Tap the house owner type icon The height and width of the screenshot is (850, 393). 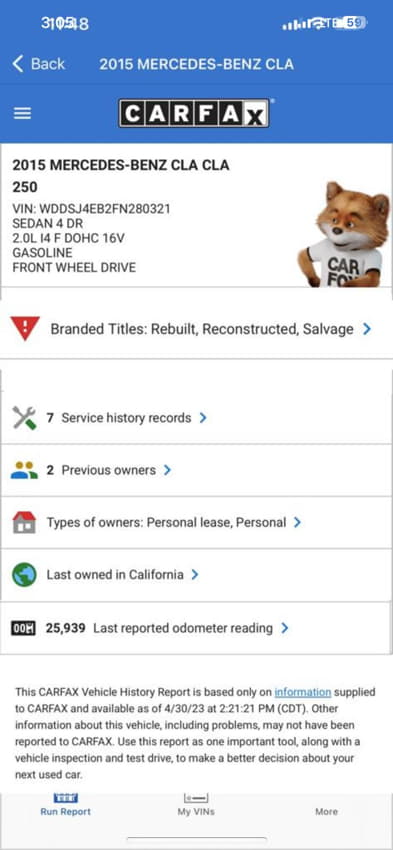[x=24, y=523]
